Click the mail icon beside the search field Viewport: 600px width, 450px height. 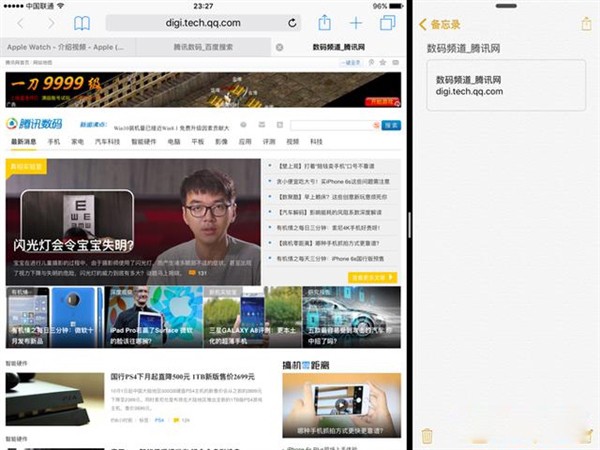tap(262, 125)
